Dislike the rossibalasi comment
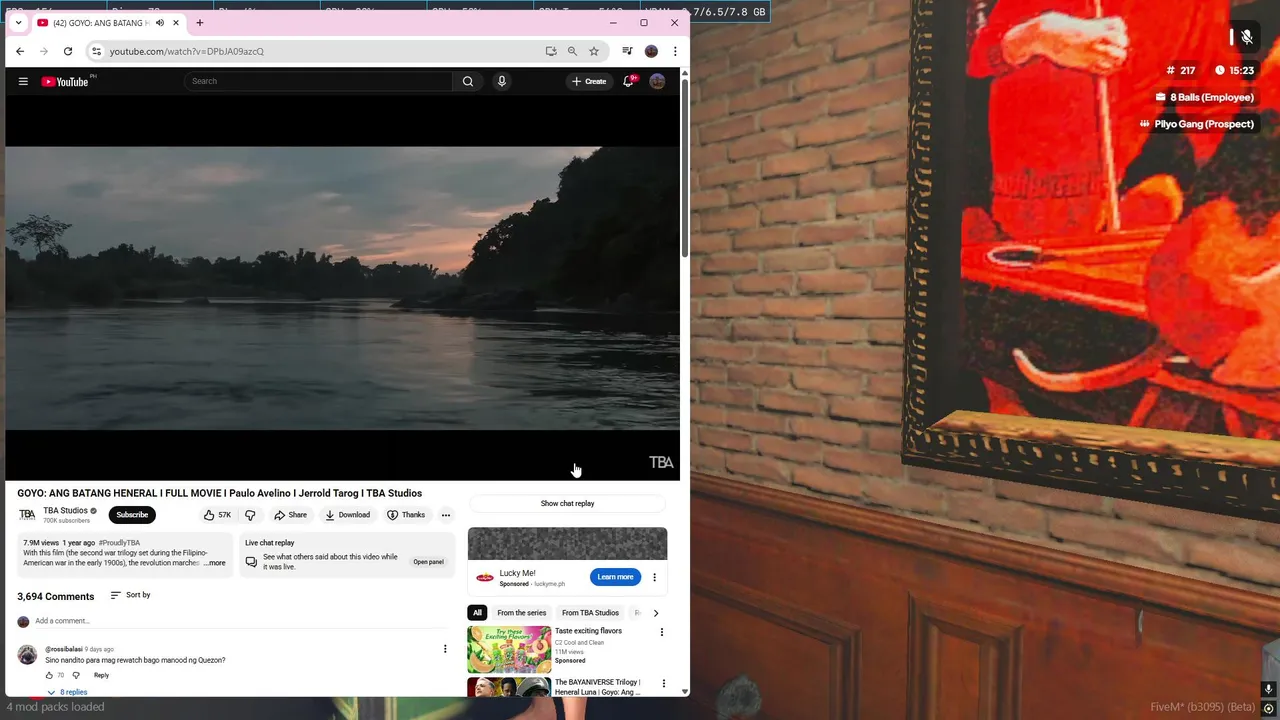Image resolution: width=1280 pixels, height=720 pixels. [76, 675]
